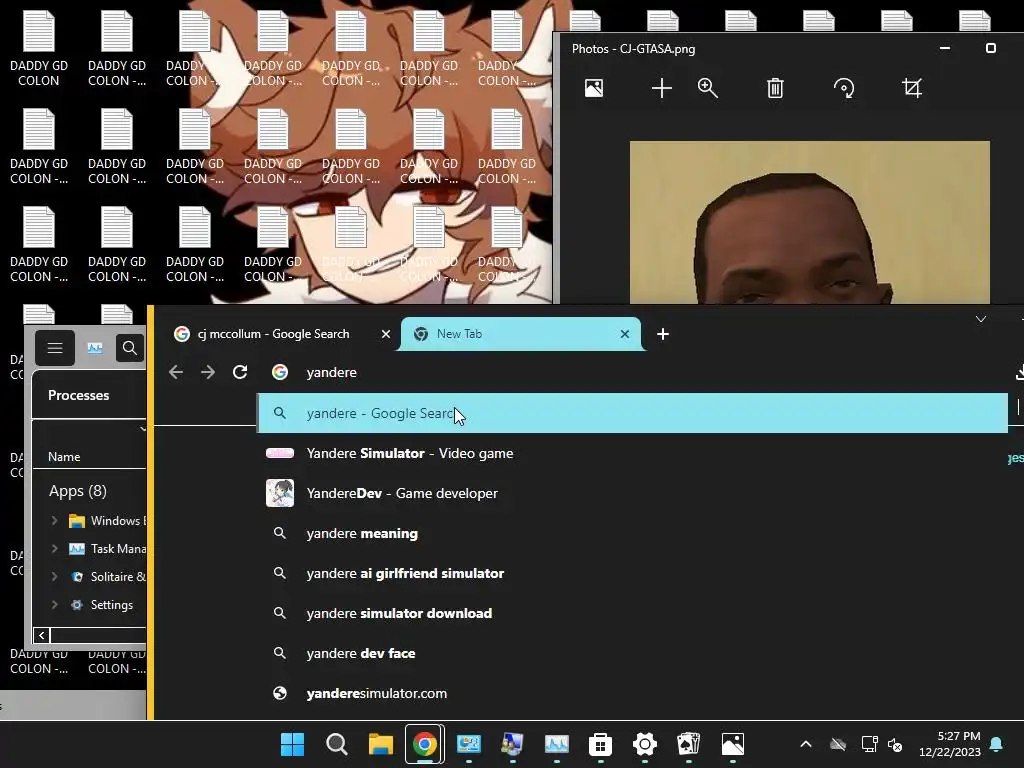This screenshot has height=768, width=1024.
Task: Click the Task Manager search button
Action: click(x=130, y=348)
